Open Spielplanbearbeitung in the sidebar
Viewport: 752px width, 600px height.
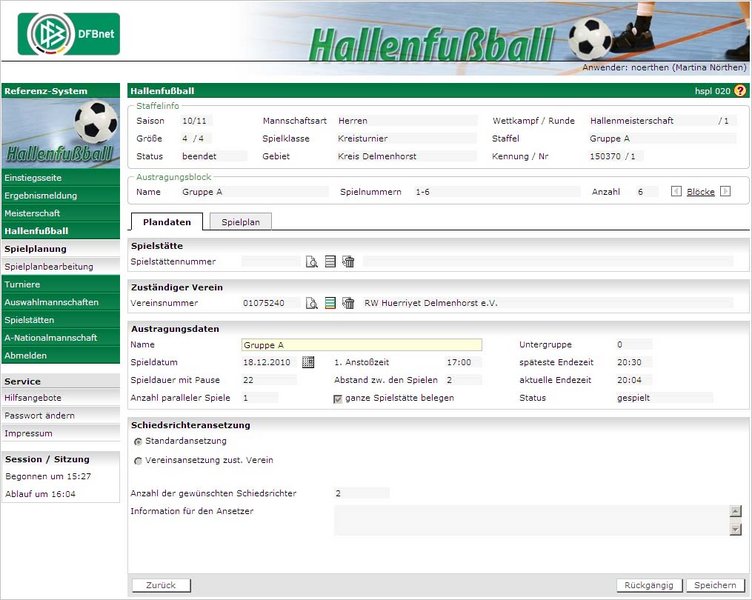coord(49,267)
